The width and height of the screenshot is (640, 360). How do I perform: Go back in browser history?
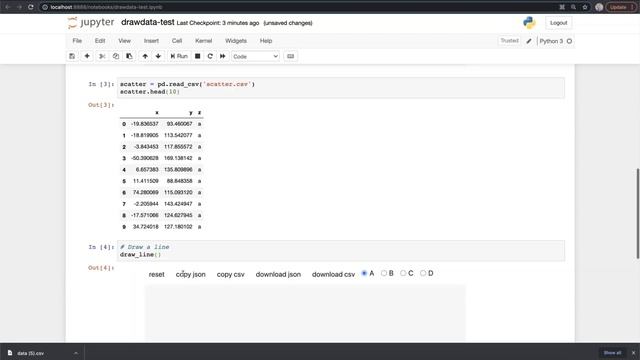7,7
